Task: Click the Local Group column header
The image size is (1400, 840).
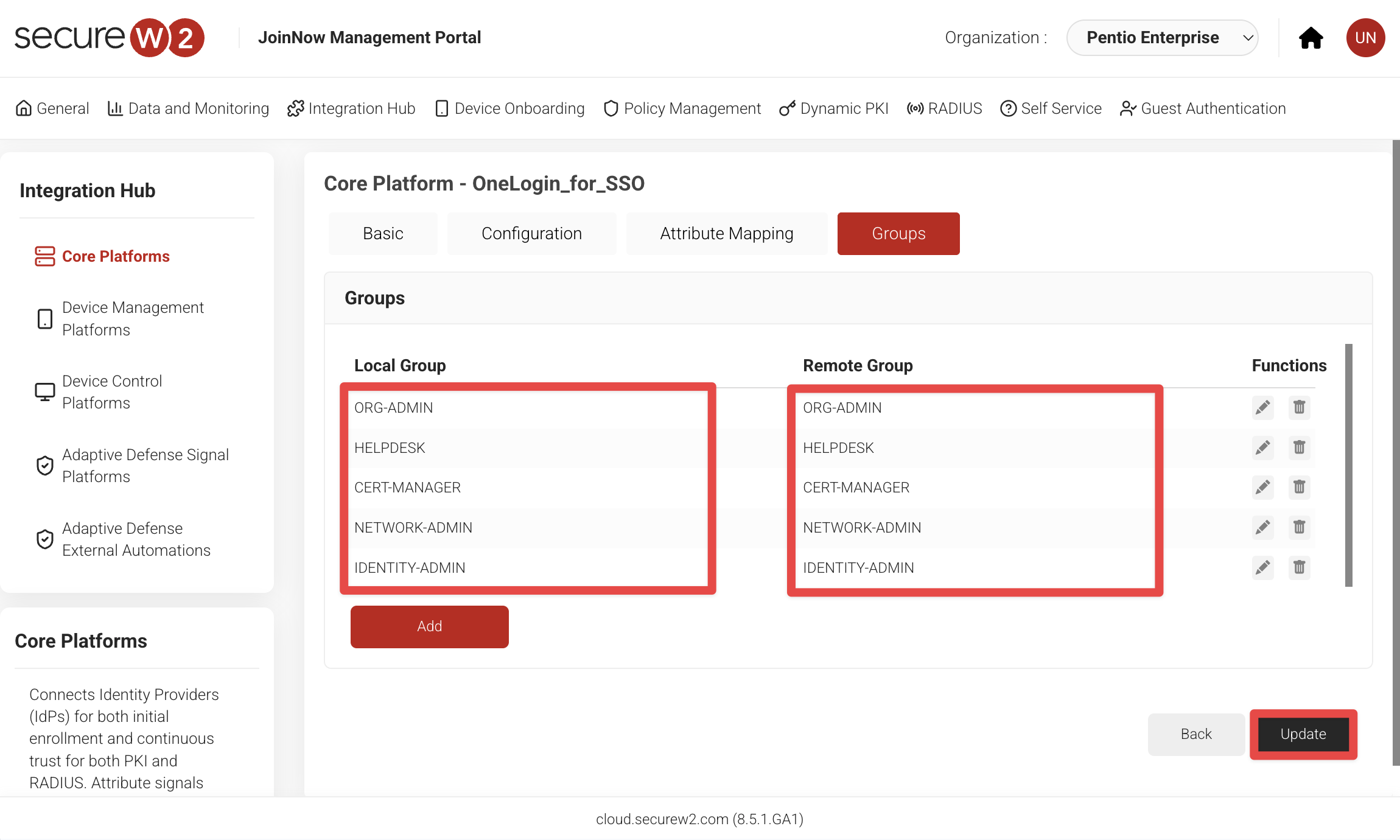Action: click(x=400, y=365)
